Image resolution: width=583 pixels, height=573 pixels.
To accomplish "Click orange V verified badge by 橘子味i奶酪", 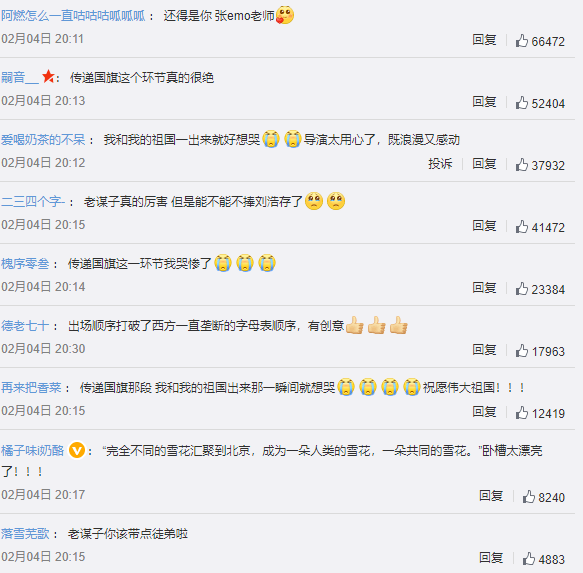I will click(77, 450).
